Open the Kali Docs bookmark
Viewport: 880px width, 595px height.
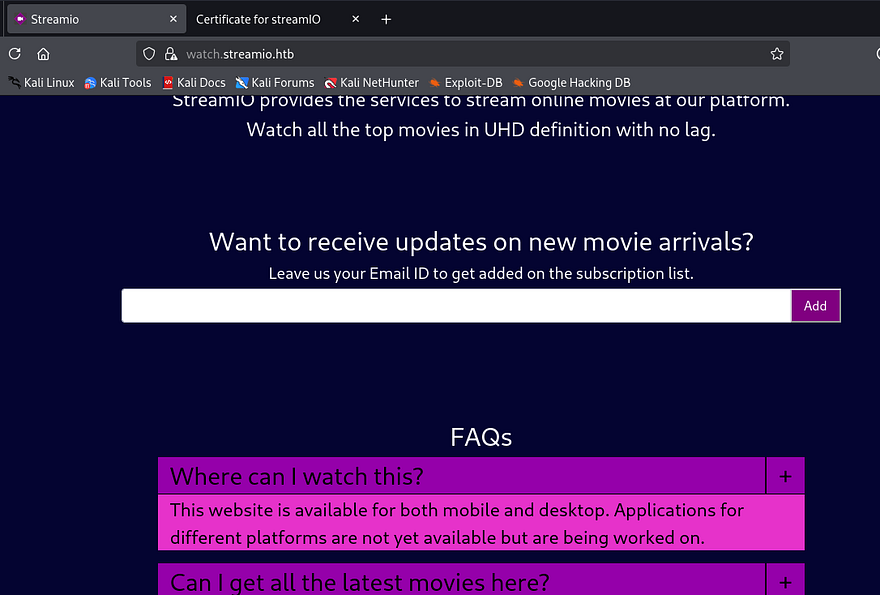click(194, 83)
